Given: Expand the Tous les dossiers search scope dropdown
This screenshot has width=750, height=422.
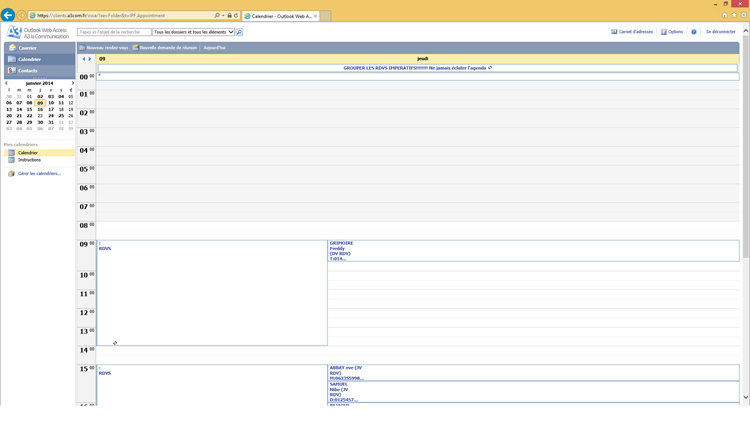Looking at the screenshot, I should tap(193, 32).
